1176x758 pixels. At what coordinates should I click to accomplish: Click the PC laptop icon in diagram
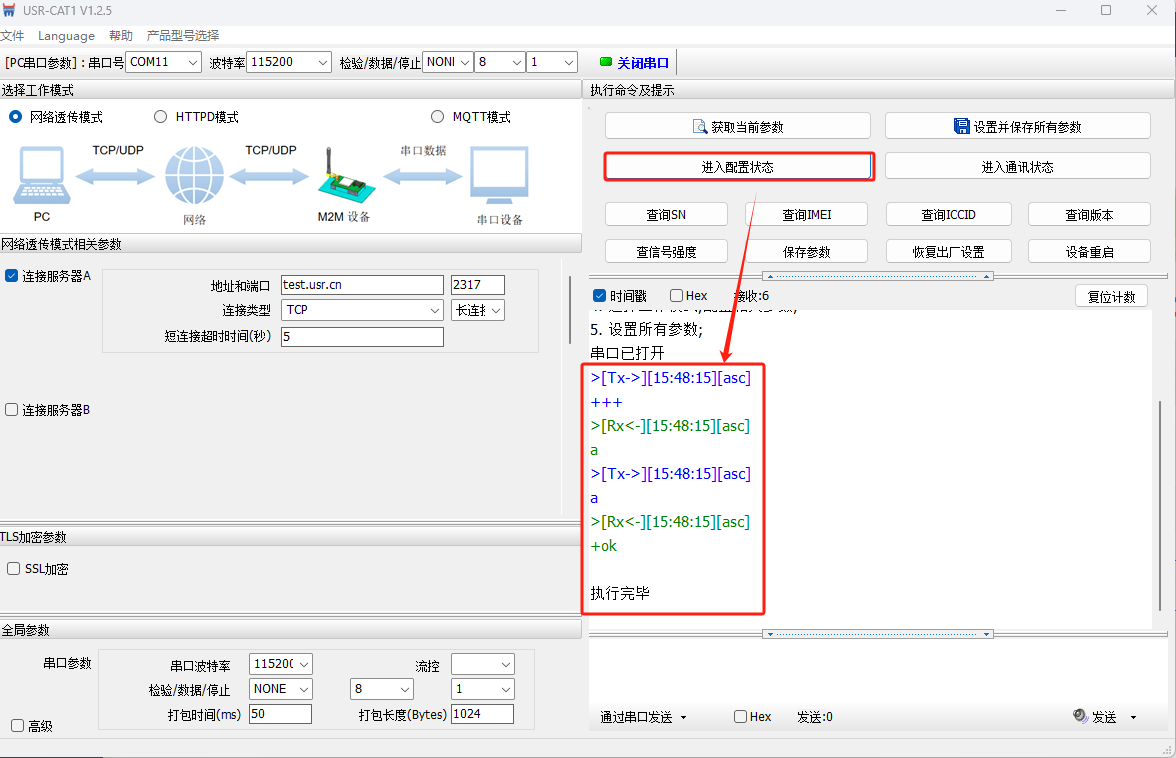coord(42,177)
